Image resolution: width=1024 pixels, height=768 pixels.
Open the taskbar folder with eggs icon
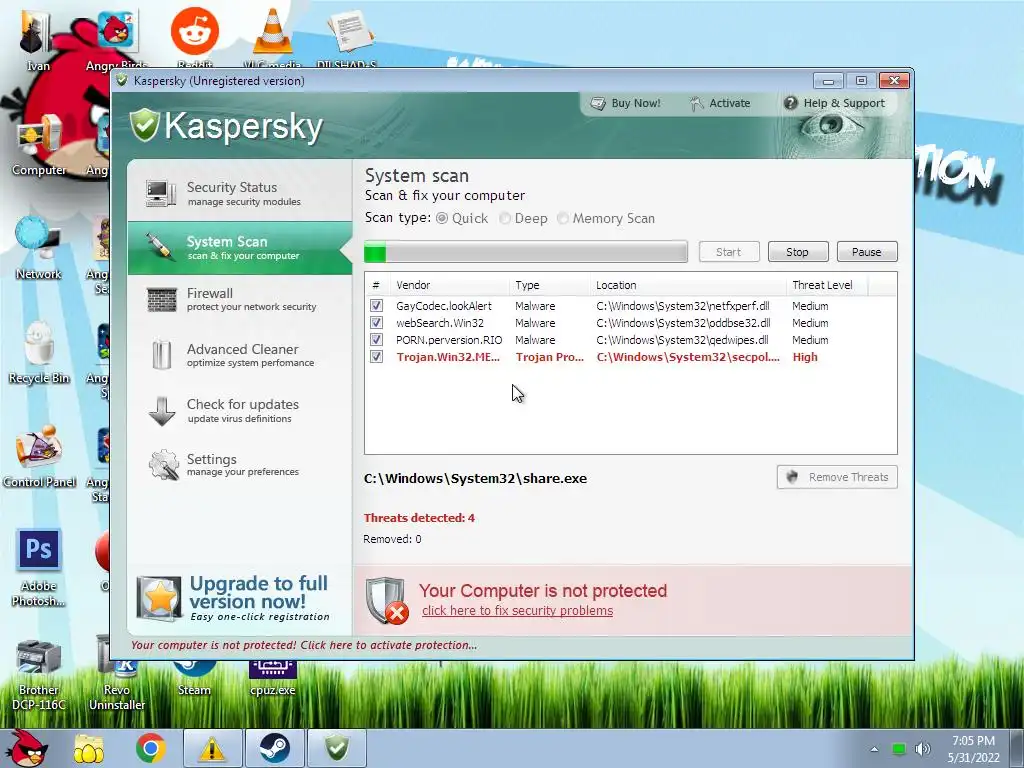(x=89, y=748)
